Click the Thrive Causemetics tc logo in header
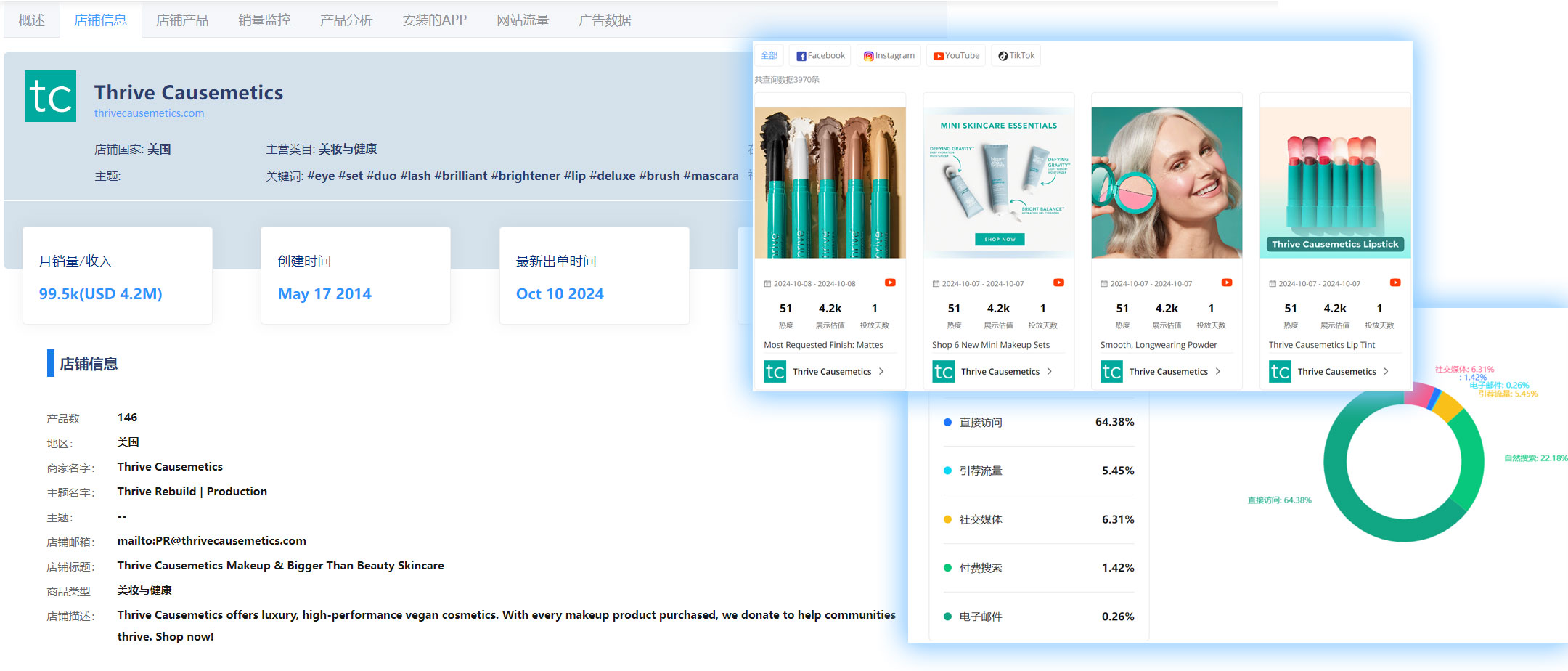The image size is (1568, 671). [x=50, y=96]
